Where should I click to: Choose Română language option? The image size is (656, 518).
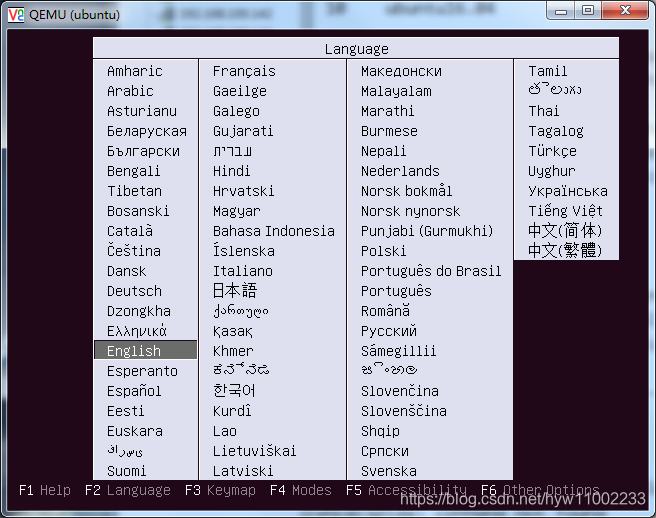385,311
